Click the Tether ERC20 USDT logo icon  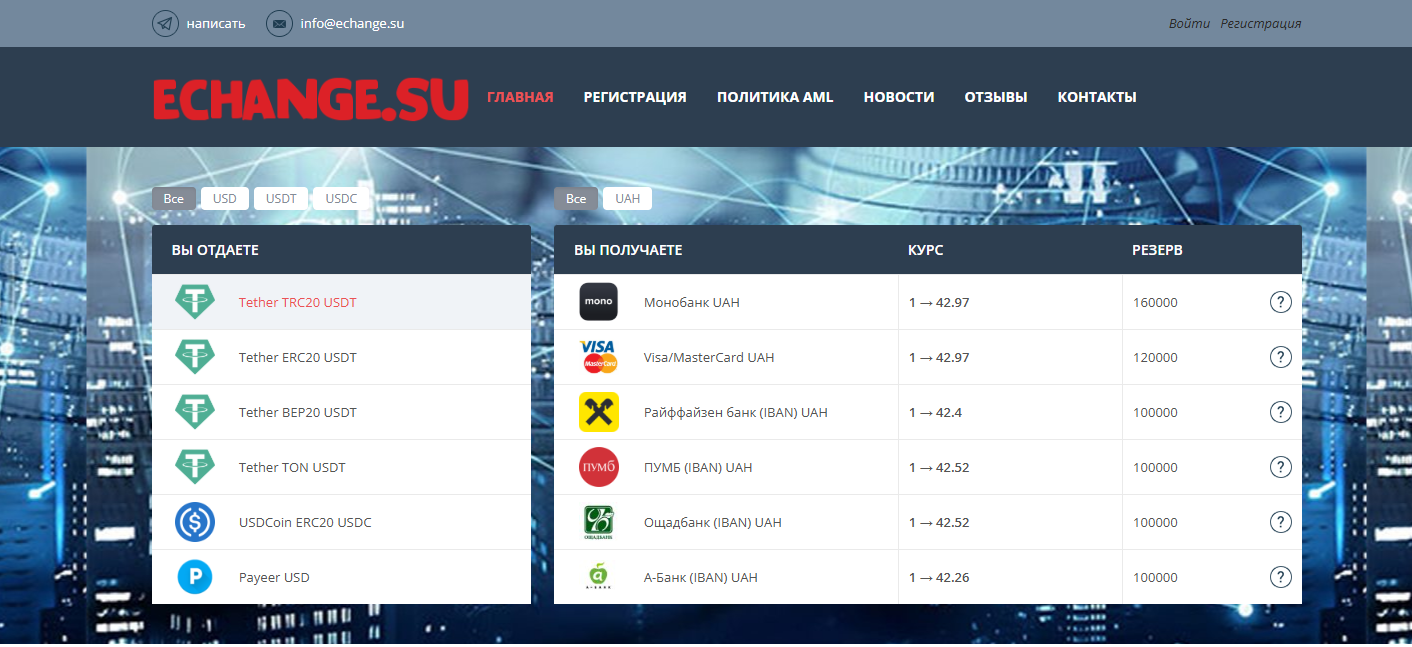(195, 357)
